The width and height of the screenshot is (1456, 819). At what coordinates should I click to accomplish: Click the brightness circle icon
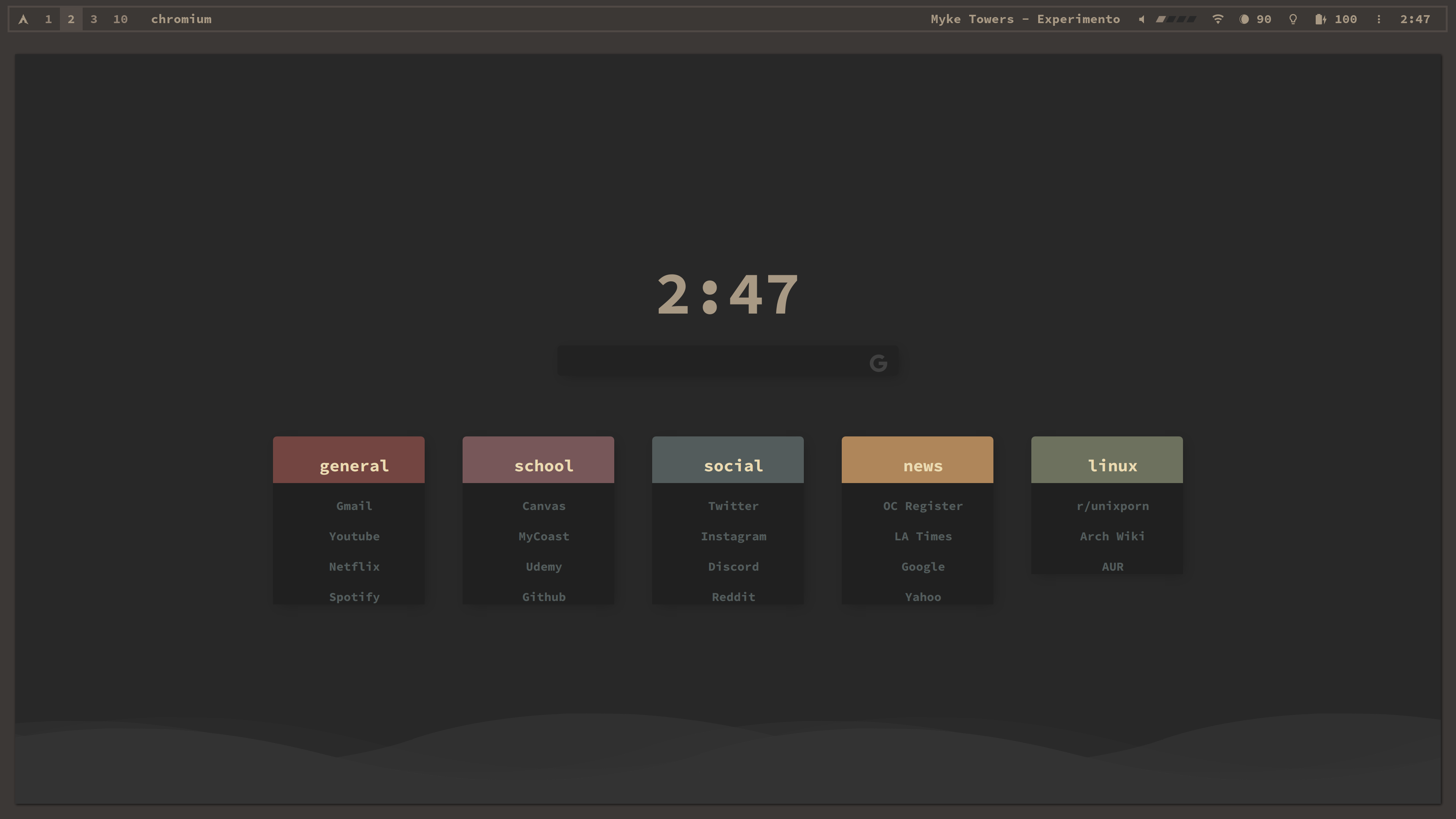pos(1244,19)
